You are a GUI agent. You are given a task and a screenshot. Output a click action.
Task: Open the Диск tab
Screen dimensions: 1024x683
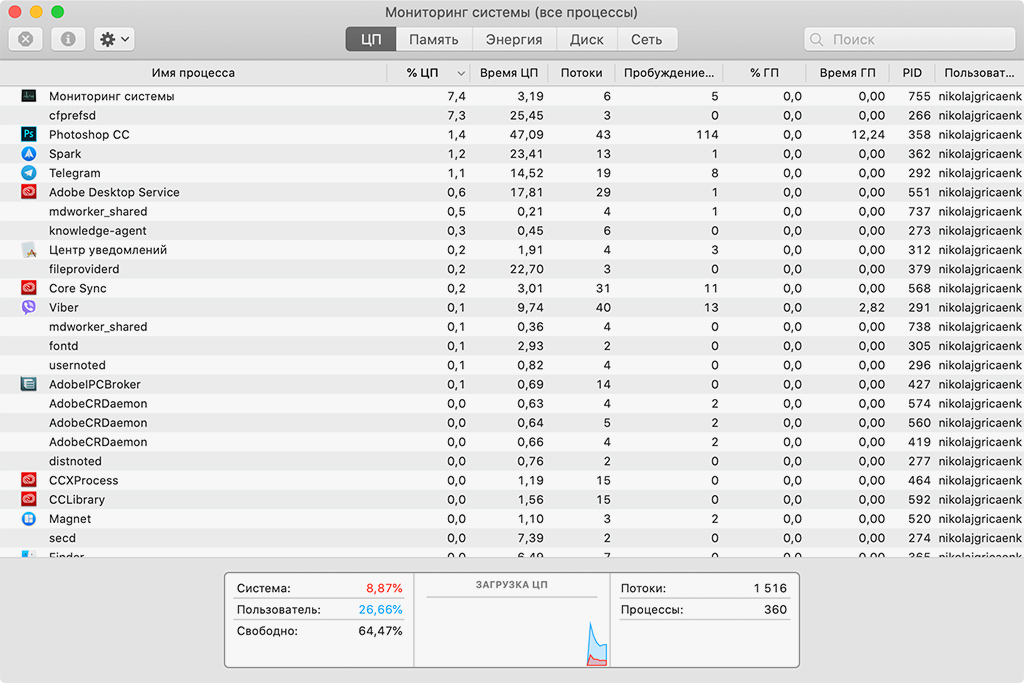(x=586, y=39)
